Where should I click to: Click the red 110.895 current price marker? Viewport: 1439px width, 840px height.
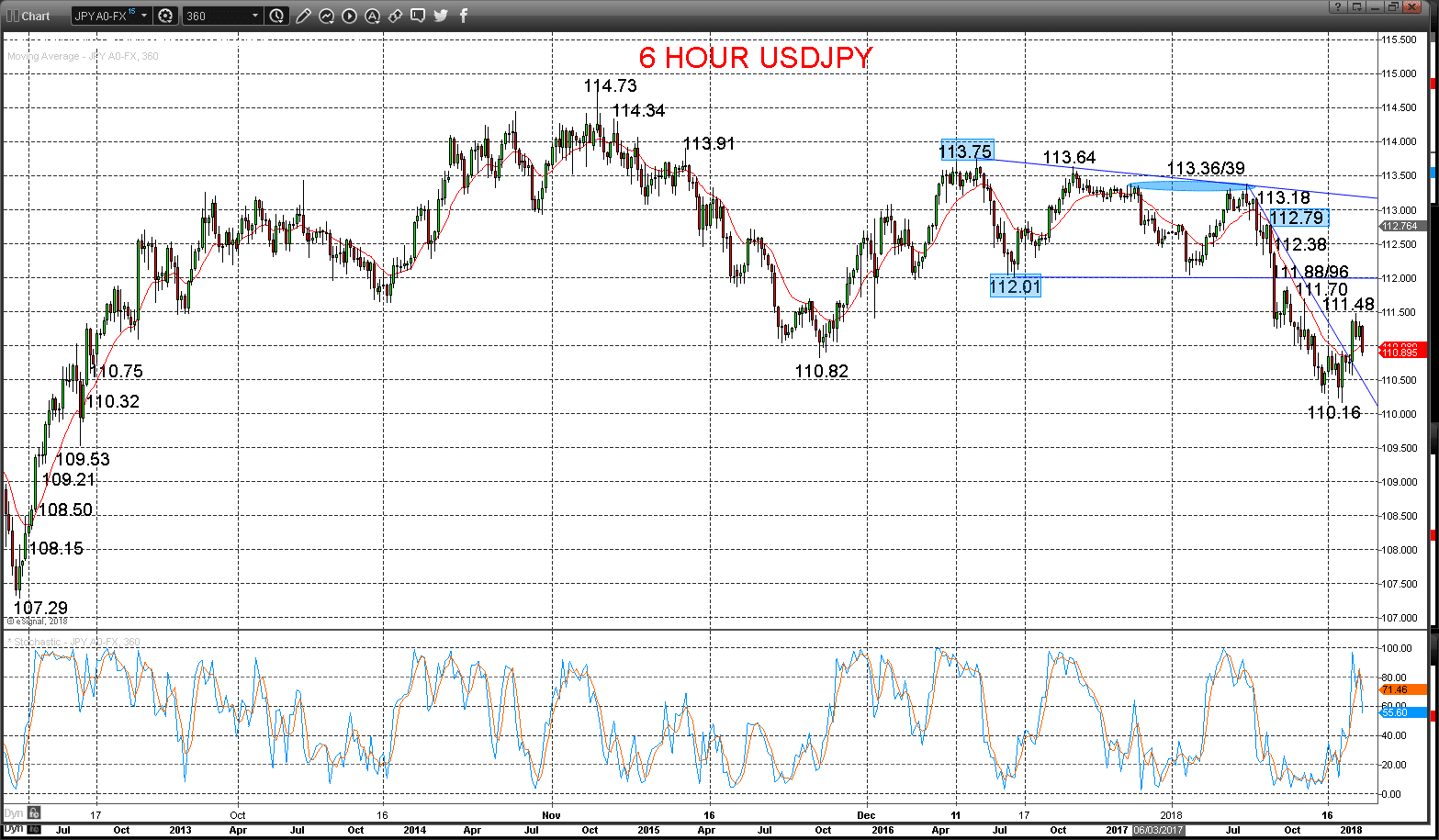click(1402, 353)
